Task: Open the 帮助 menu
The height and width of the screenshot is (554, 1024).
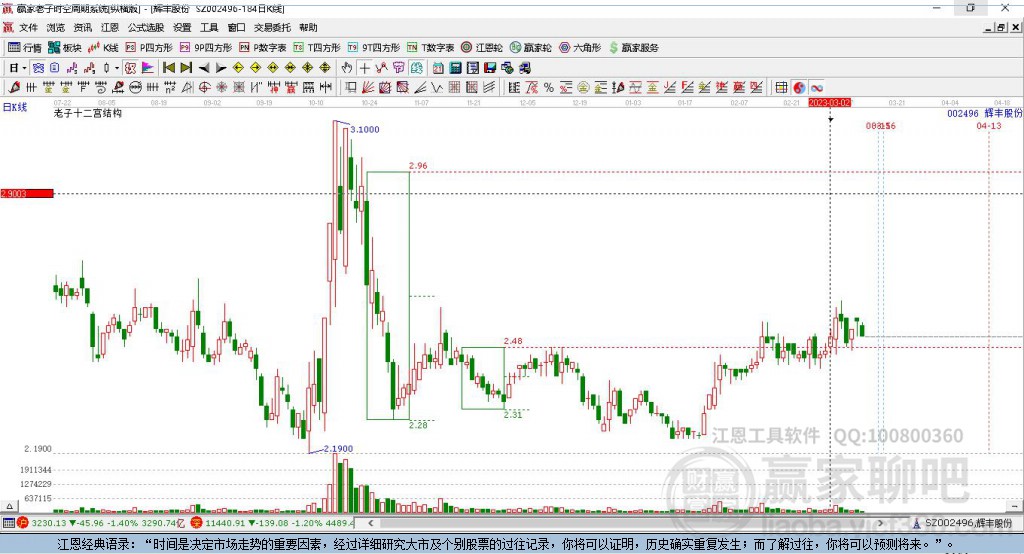Action: click(x=308, y=27)
